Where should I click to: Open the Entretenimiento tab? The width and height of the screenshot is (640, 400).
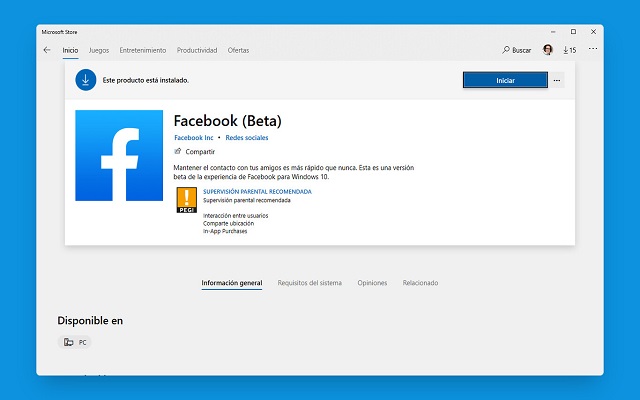142,50
